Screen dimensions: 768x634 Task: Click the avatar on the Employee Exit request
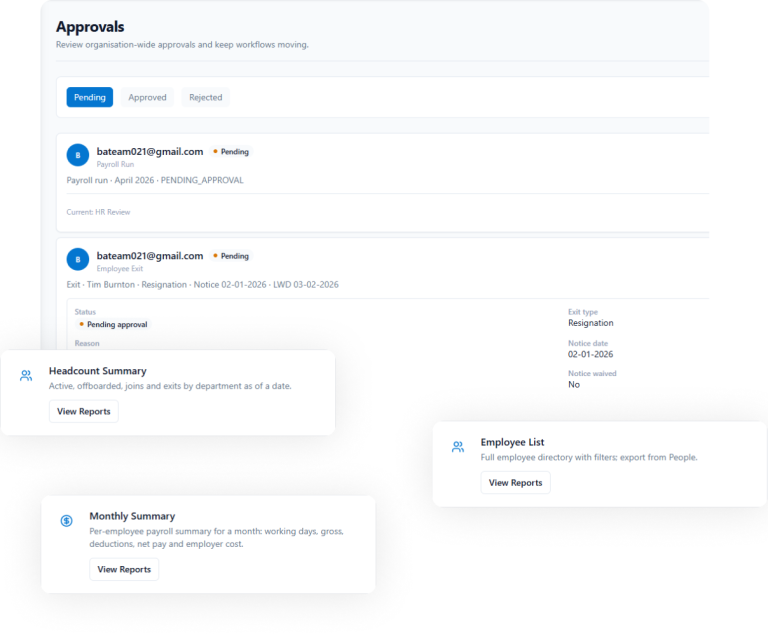point(78,259)
